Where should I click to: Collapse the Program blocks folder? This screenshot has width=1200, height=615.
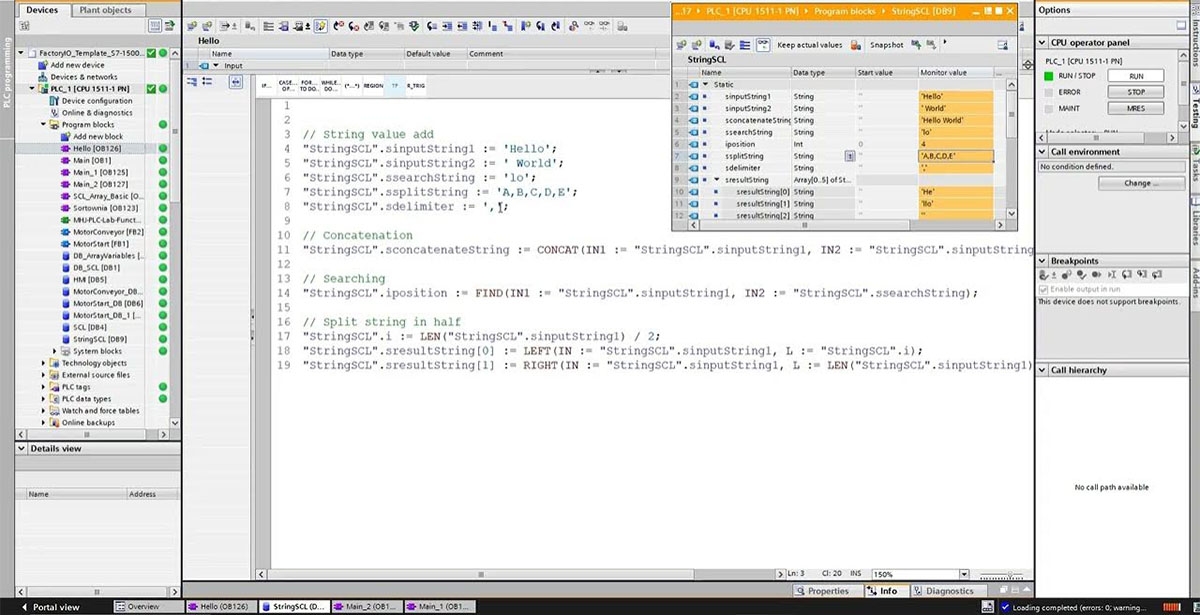(42, 125)
